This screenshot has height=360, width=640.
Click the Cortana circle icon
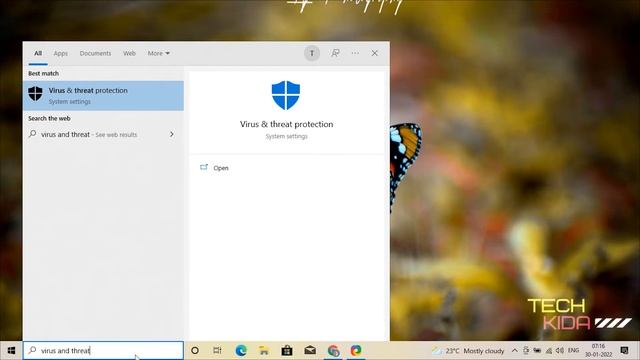tap(195, 350)
